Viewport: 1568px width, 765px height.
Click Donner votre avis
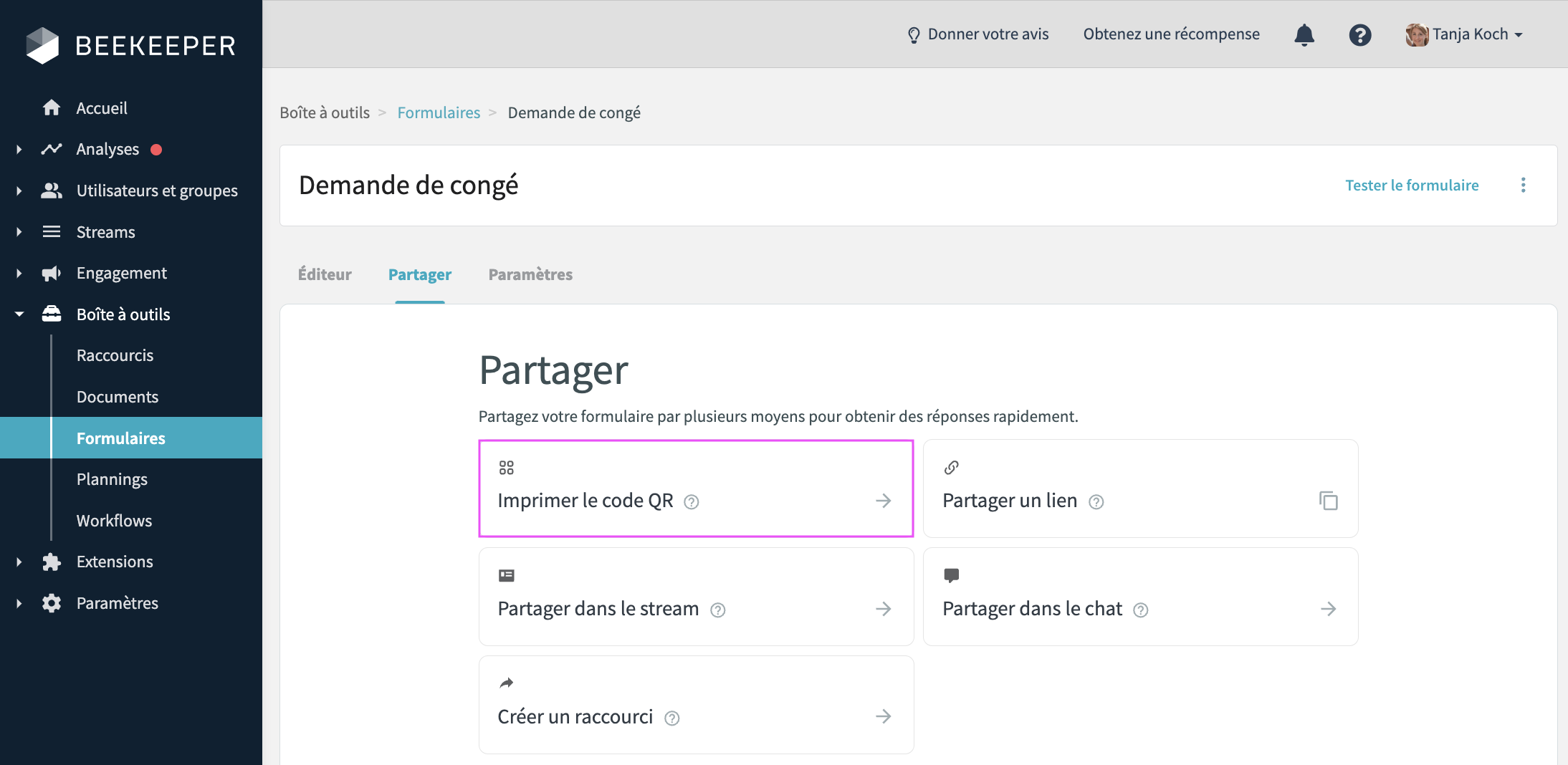pyautogui.click(x=977, y=34)
